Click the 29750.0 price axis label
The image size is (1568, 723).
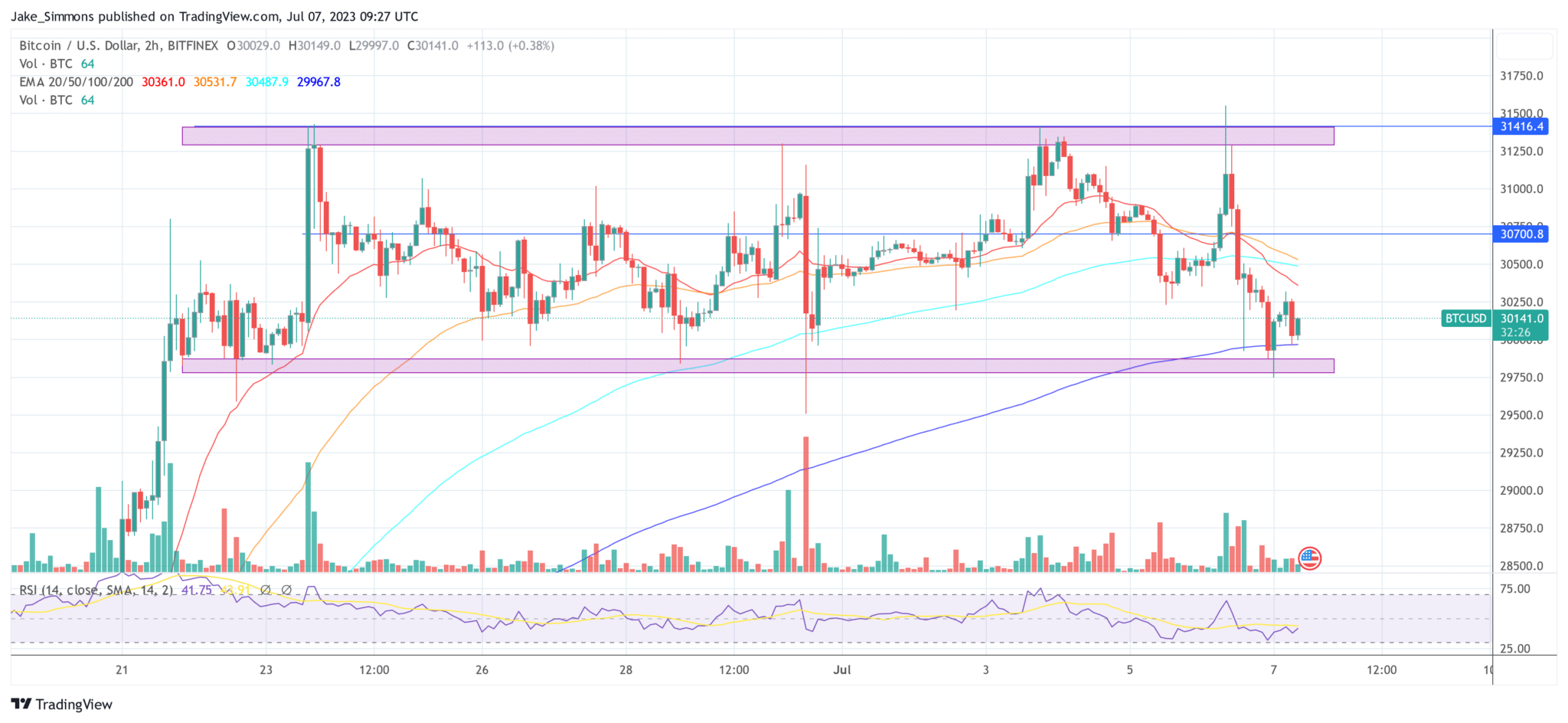click(x=1521, y=378)
